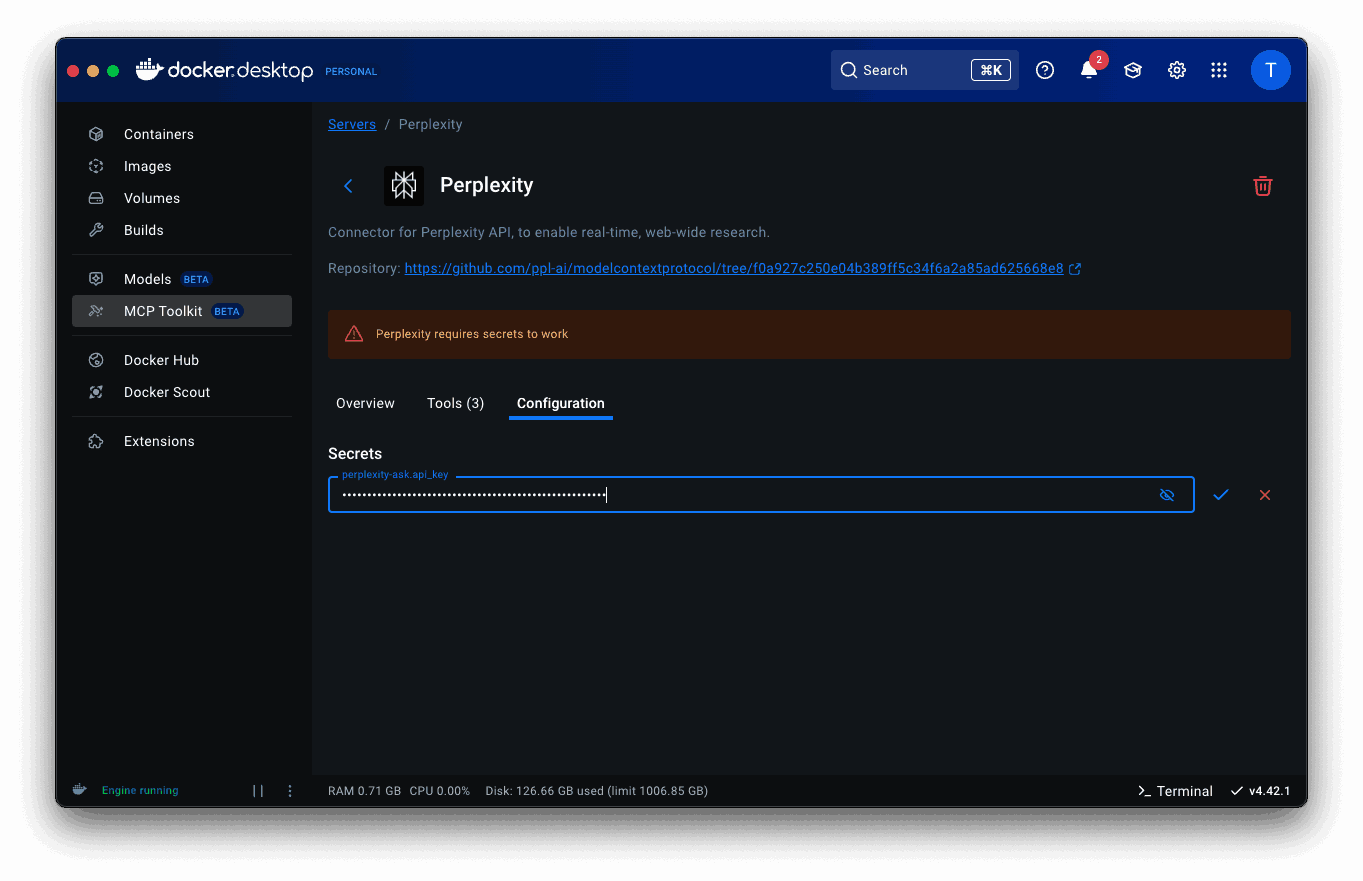This screenshot has width=1363, height=881.
Task: Toggle visibility of the perplexity-ask api_key secret
Action: [x=1167, y=494]
